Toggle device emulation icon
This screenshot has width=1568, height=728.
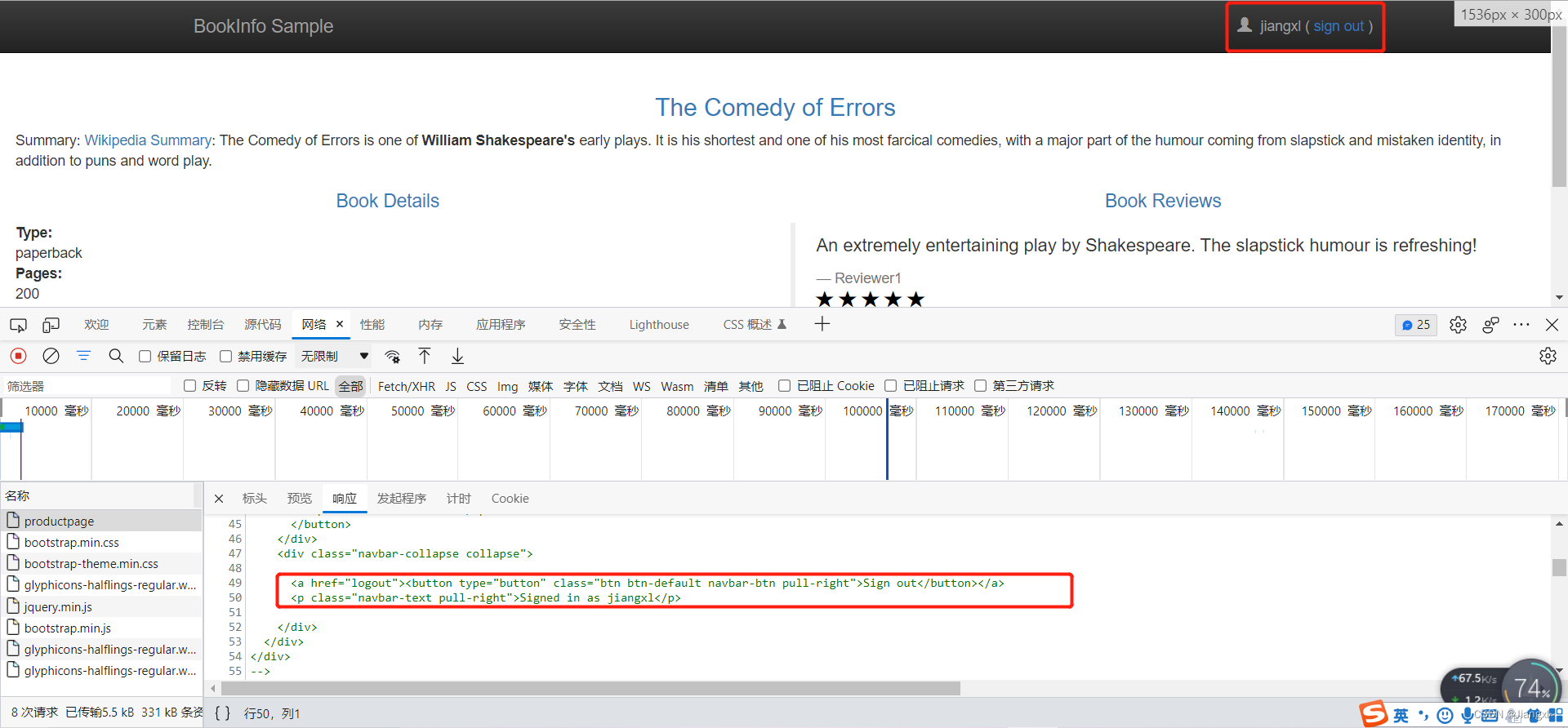[x=51, y=325]
